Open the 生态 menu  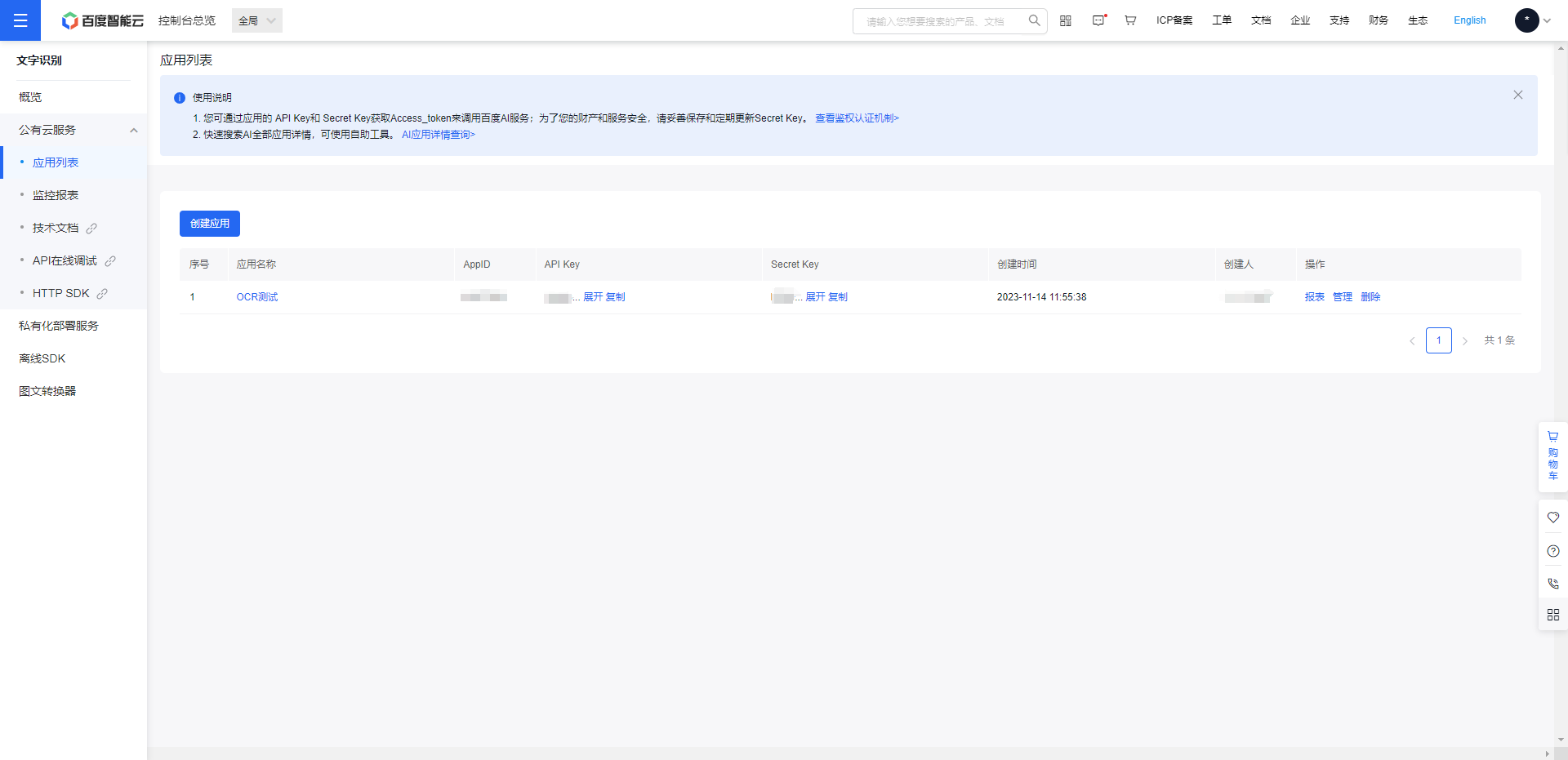(1418, 20)
